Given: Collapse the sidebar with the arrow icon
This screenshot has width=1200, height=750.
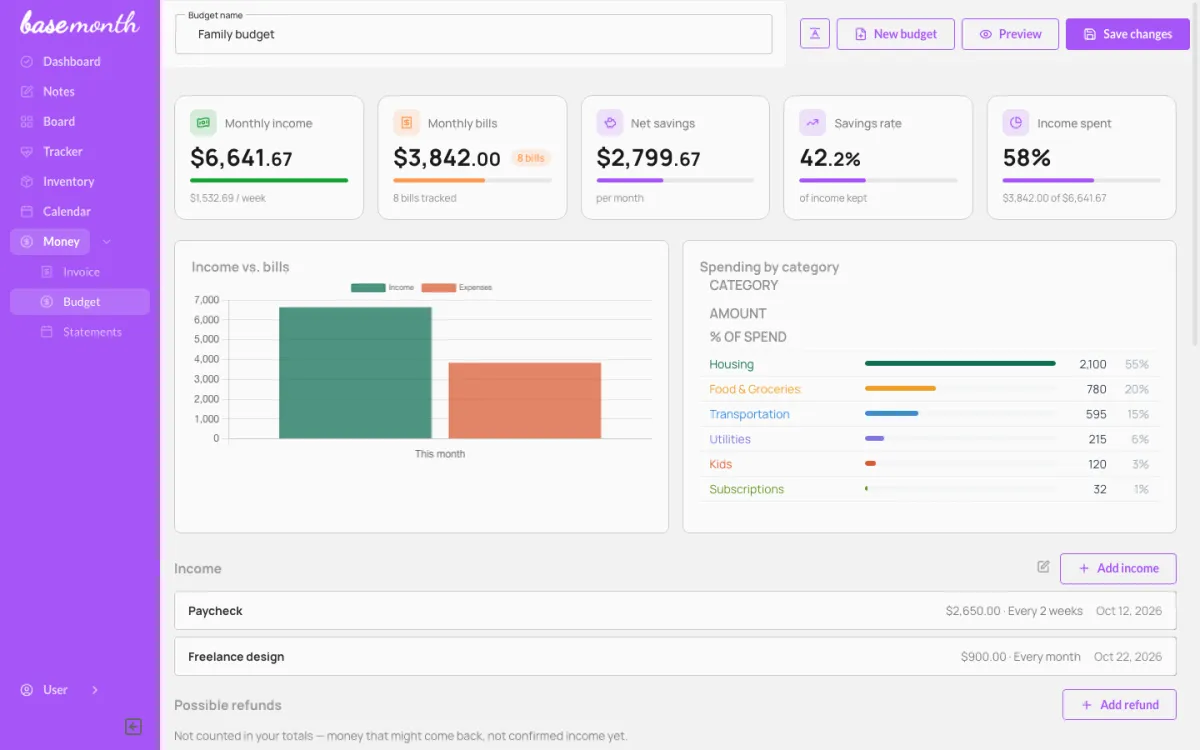Looking at the screenshot, I should coord(133,727).
